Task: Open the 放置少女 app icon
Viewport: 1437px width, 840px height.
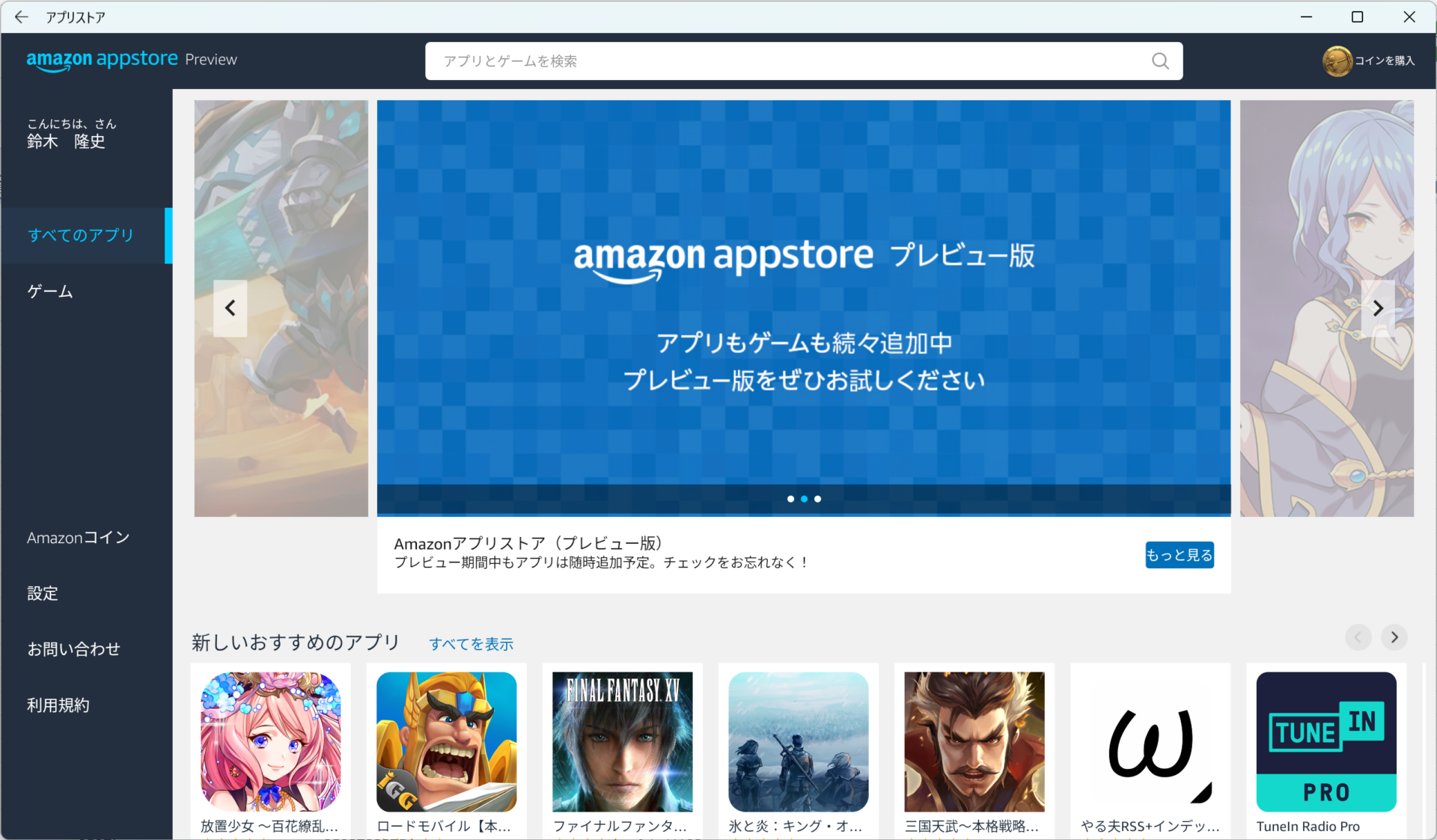Action: tap(270, 741)
